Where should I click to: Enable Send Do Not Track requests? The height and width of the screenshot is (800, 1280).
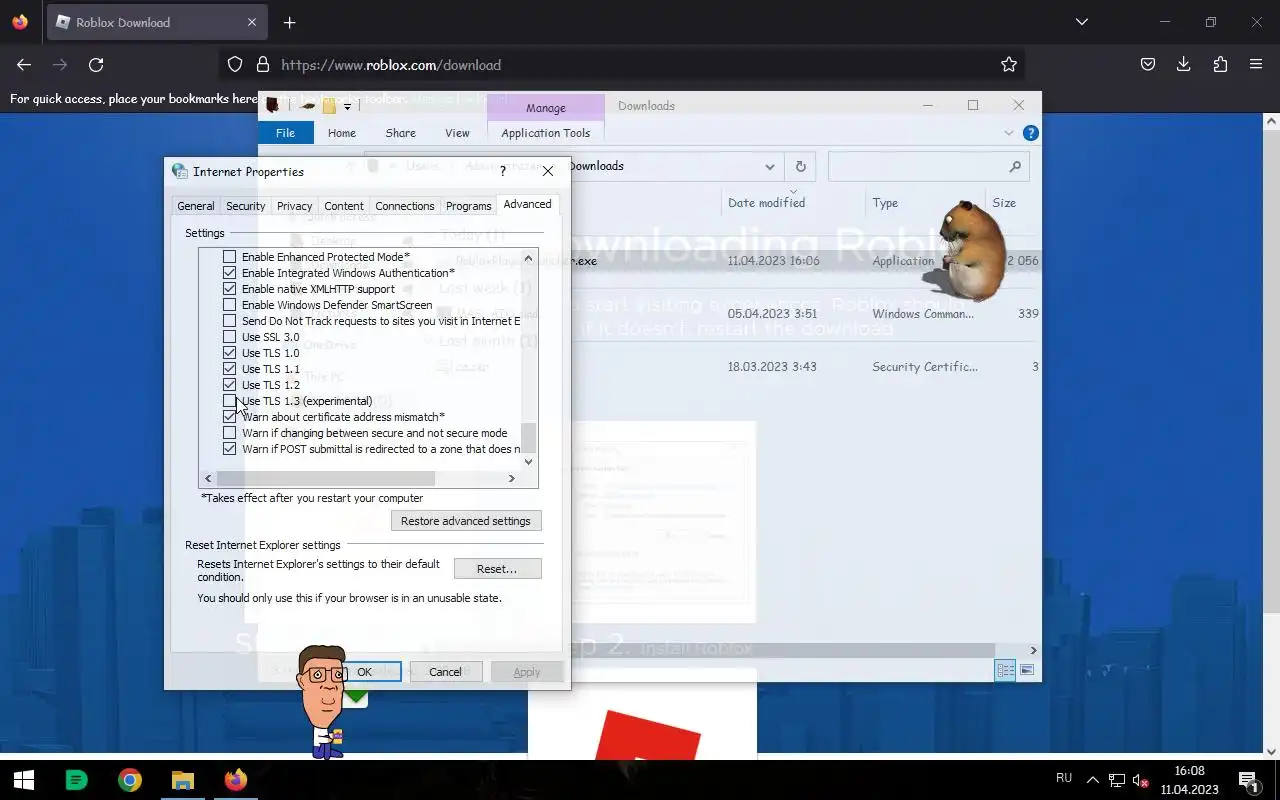(x=230, y=321)
